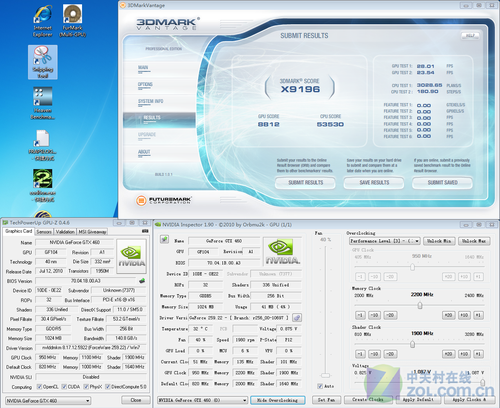The width and height of the screenshot is (500, 408).
Task: Open Inspector GPU selection dropdown
Action: 202,400
